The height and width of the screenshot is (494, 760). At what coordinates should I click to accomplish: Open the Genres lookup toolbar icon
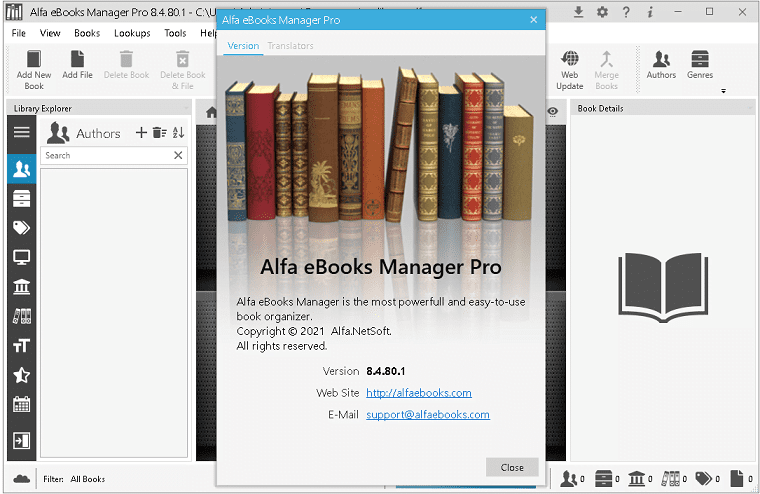[699, 64]
